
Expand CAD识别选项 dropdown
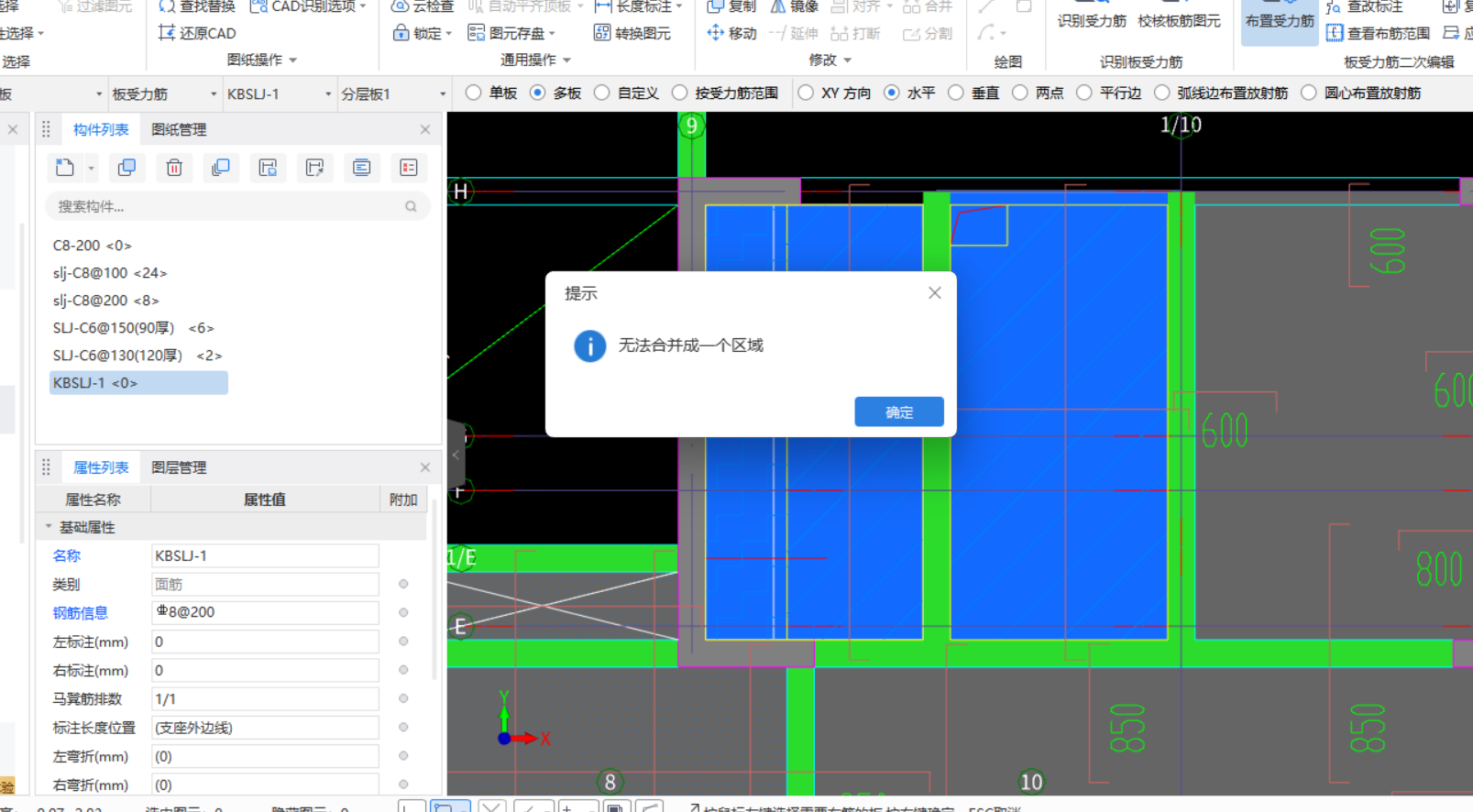click(363, 6)
